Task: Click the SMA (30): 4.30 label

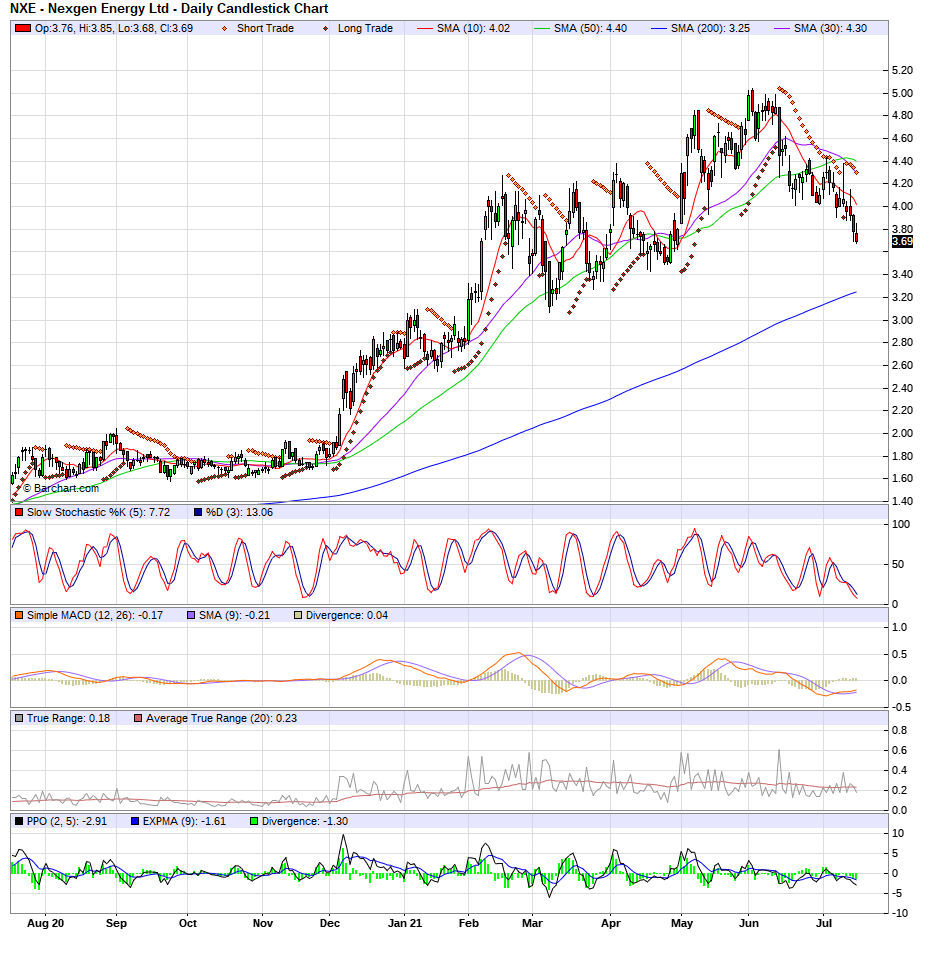Action: (830, 29)
